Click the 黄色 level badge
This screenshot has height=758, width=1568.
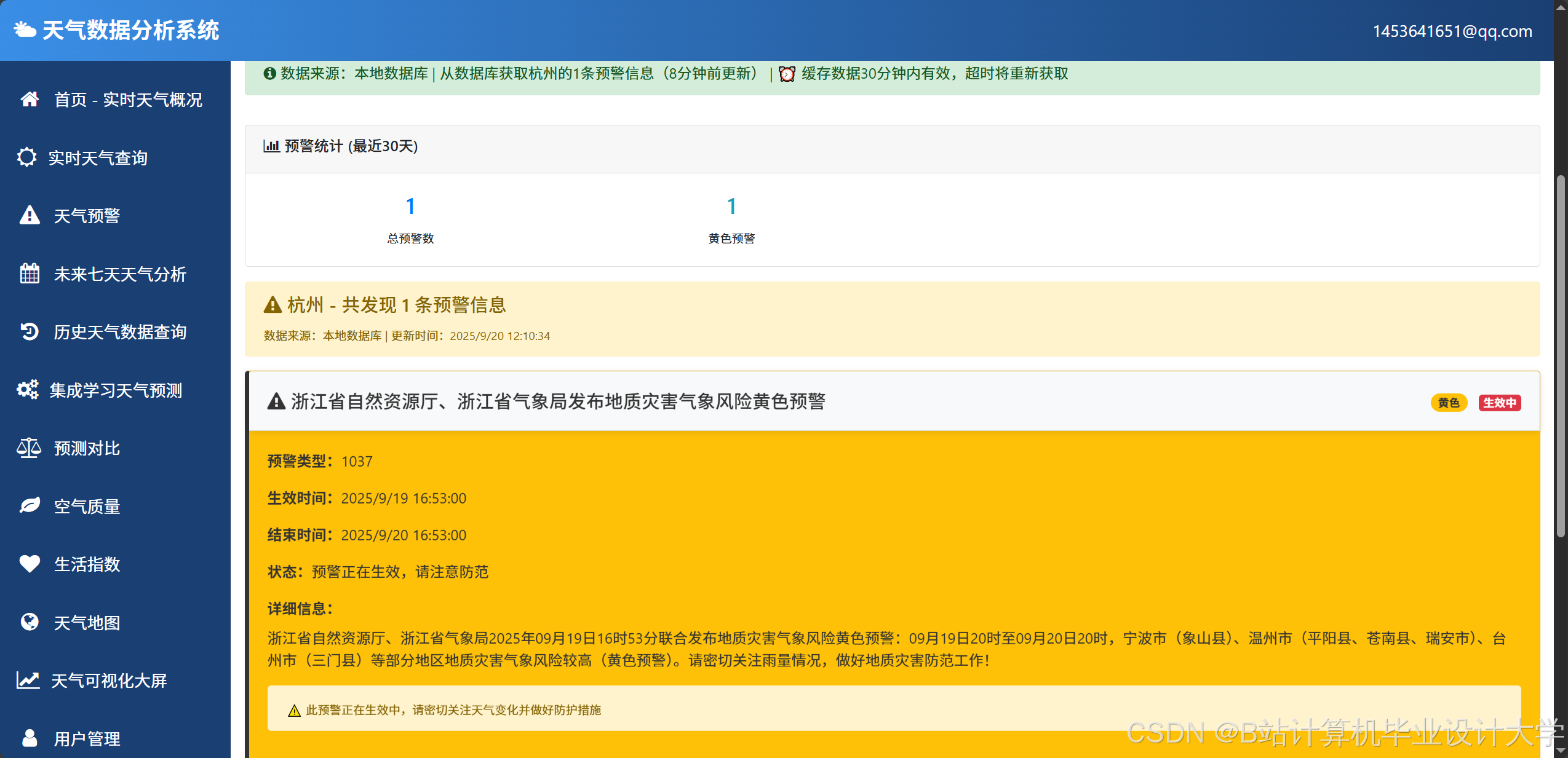[1449, 403]
